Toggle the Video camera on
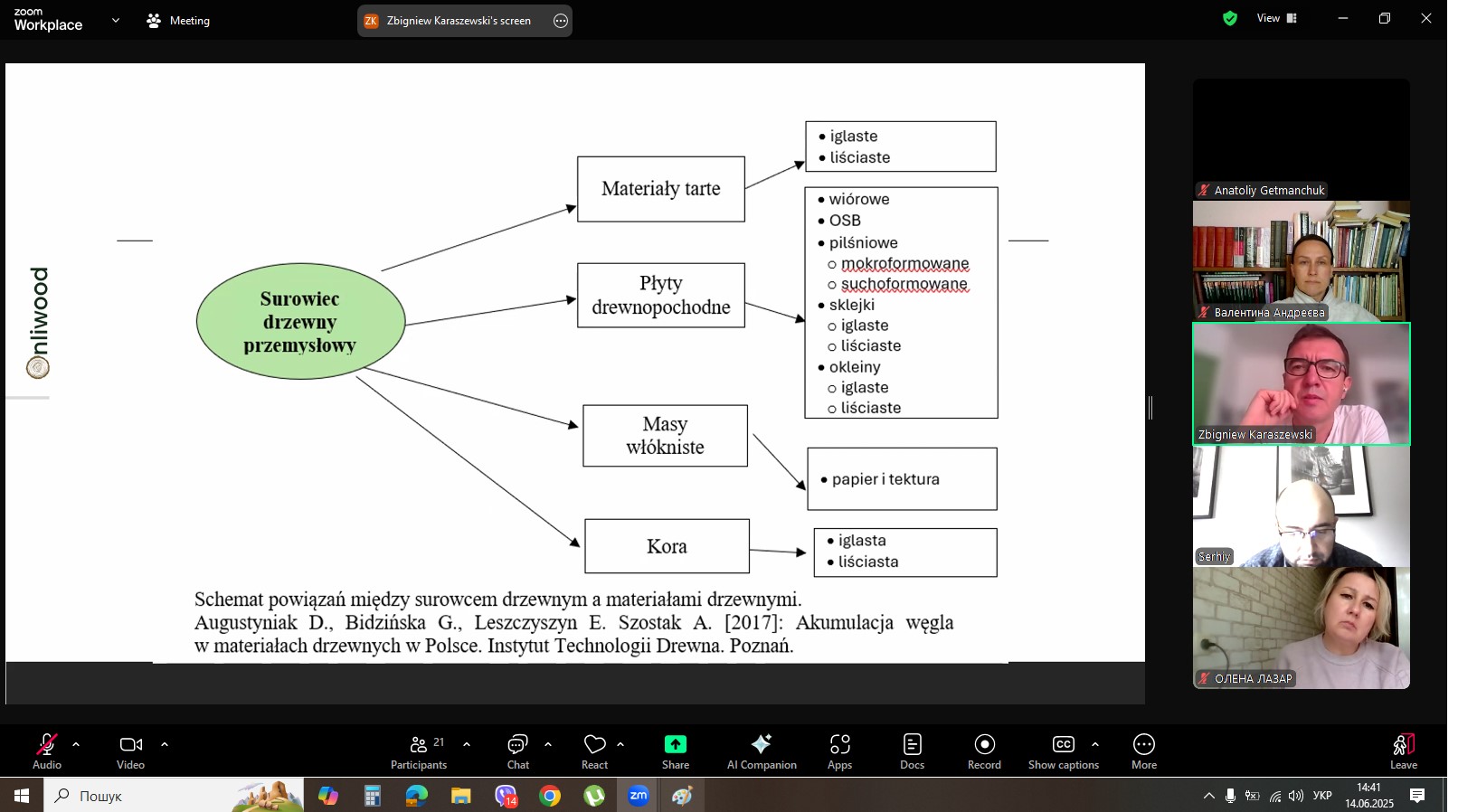This screenshot has width=1458, height=812. 130,751
